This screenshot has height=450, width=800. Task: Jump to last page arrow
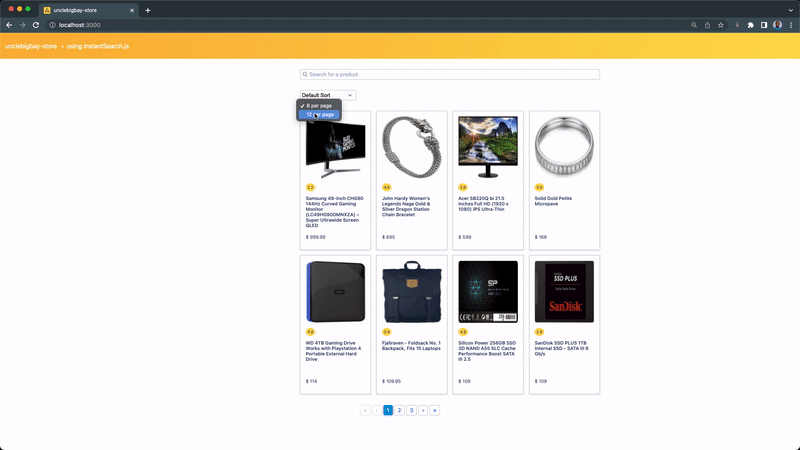tap(435, 410)
